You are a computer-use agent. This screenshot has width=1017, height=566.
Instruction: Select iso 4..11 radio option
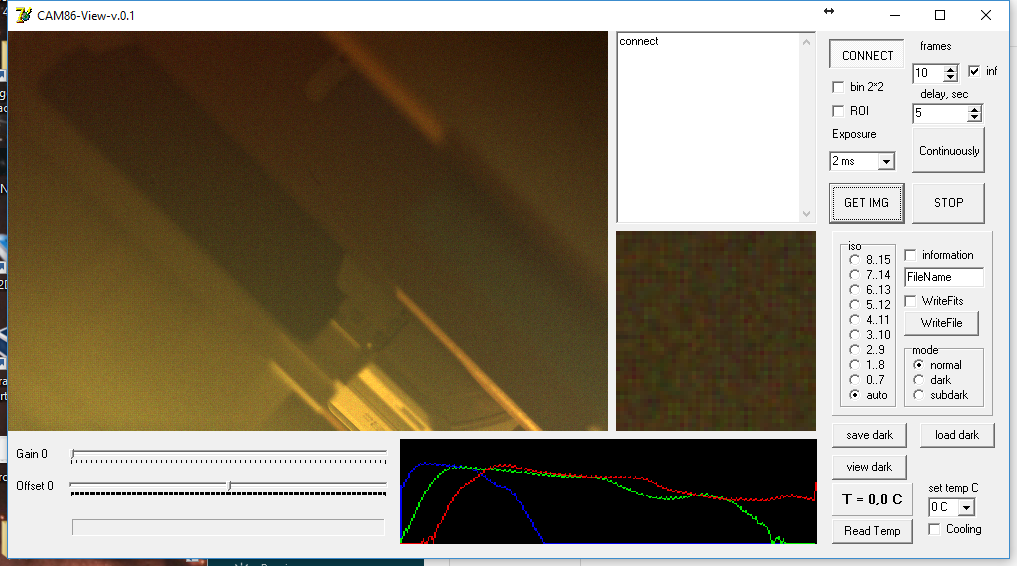click(x=854, y=319)
